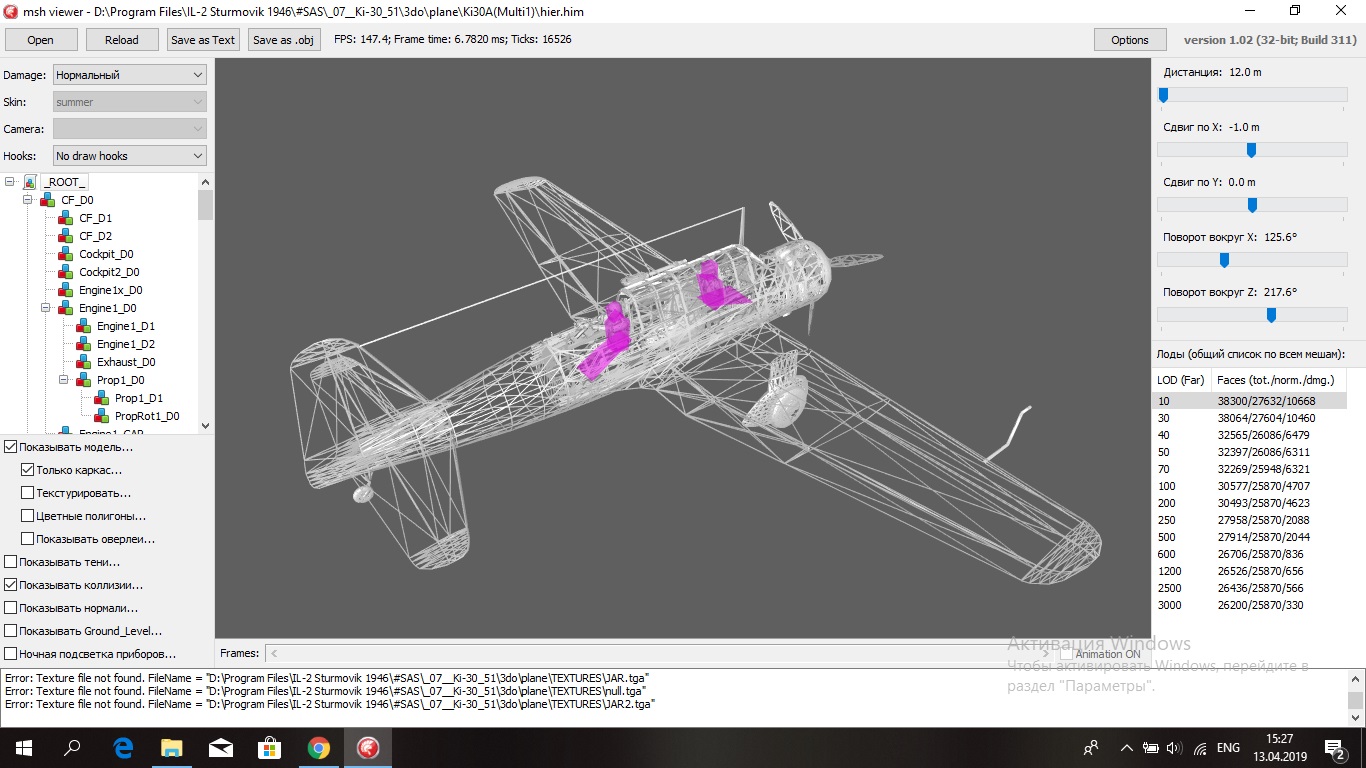Viewport: 1366px width, 768px height.
Task: Click the ENG language indicator
Action: (1228, 748)
